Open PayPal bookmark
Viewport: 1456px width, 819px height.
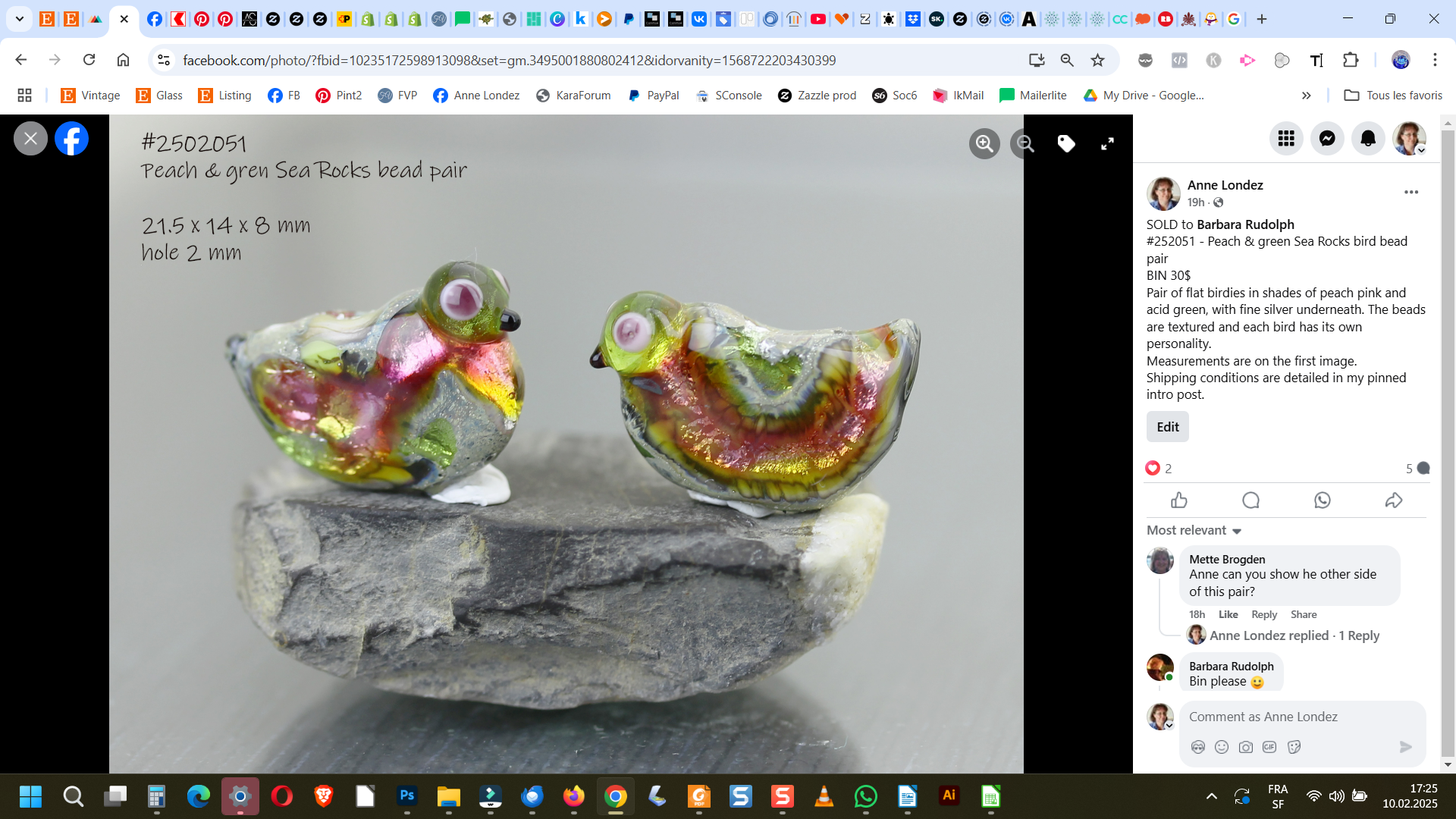point(653,96)
